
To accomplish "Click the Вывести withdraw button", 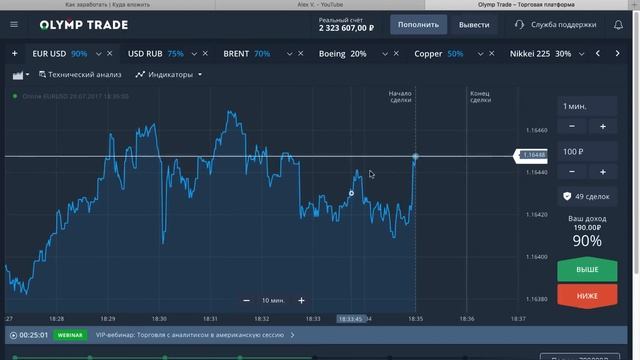I will coord(474,24).
